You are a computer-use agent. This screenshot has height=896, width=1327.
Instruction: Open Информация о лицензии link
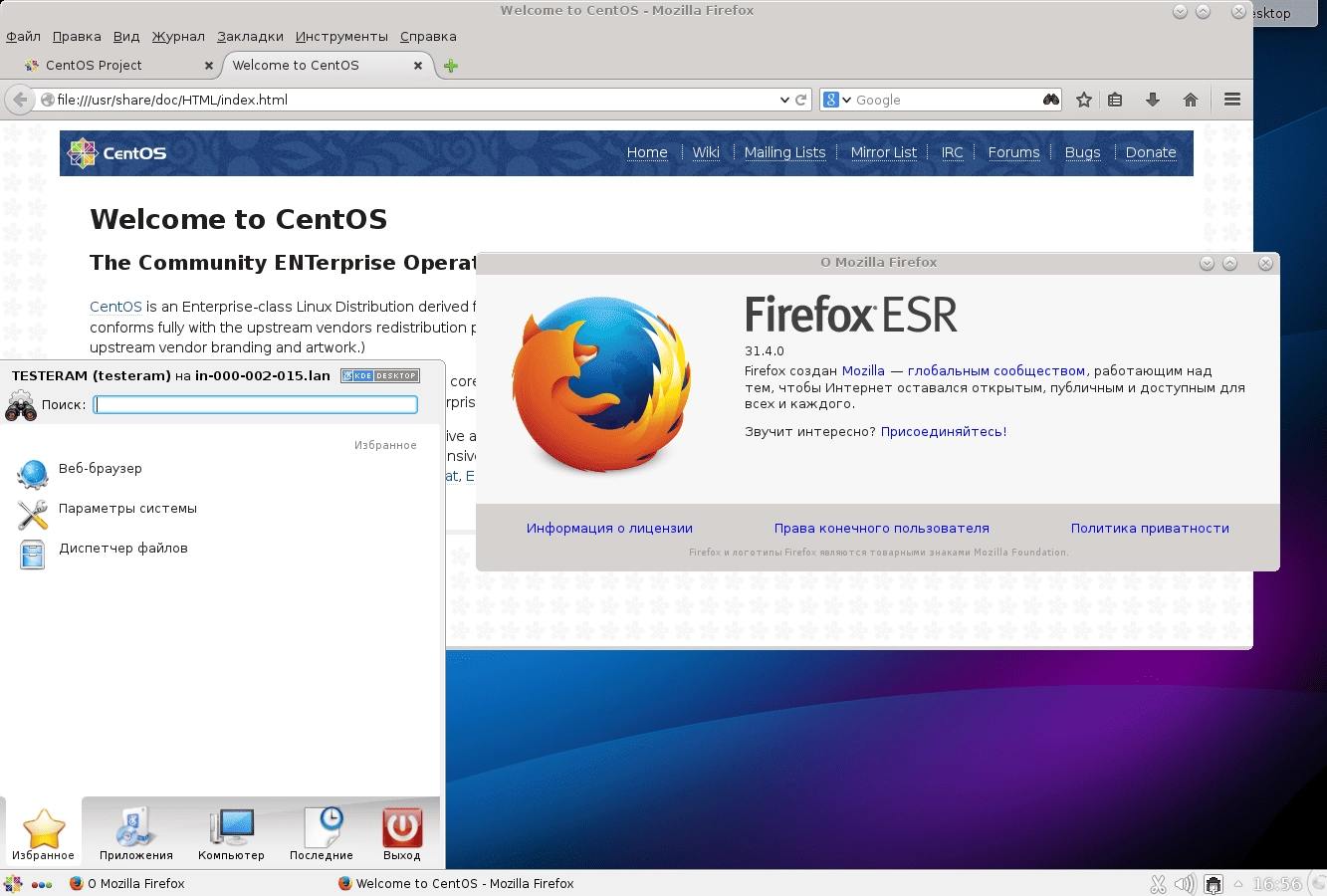point(609,529)
